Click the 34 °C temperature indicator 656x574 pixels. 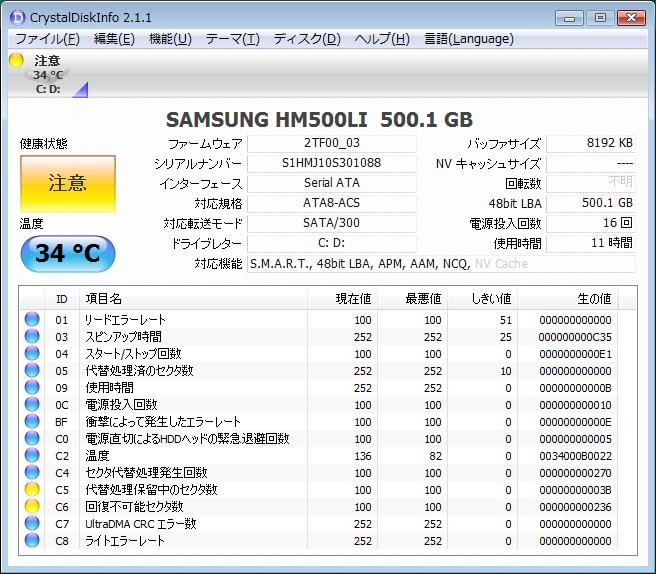point(68,254)
